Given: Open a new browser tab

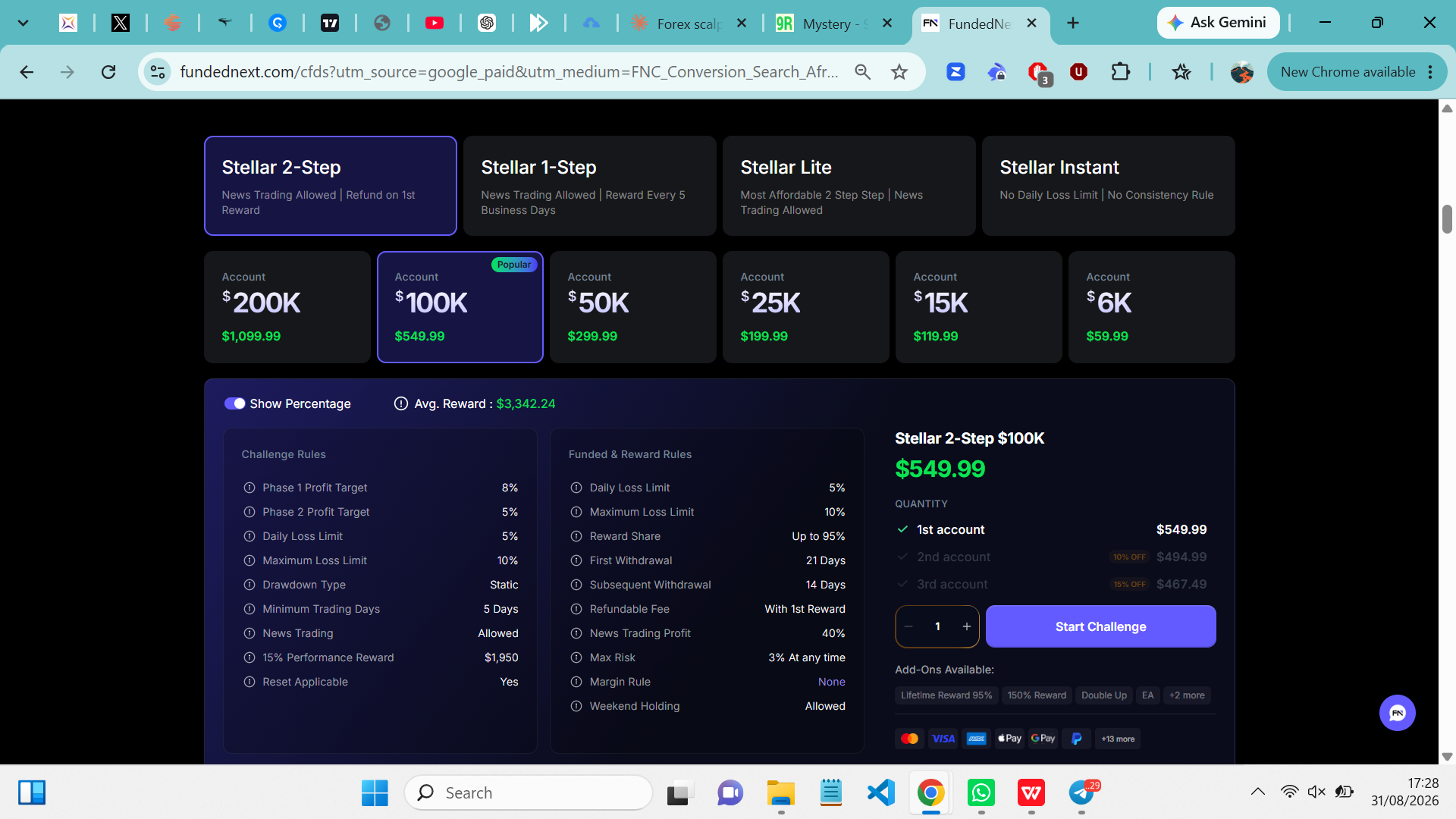Looking at the screenshot, I should click(1073, 24).
